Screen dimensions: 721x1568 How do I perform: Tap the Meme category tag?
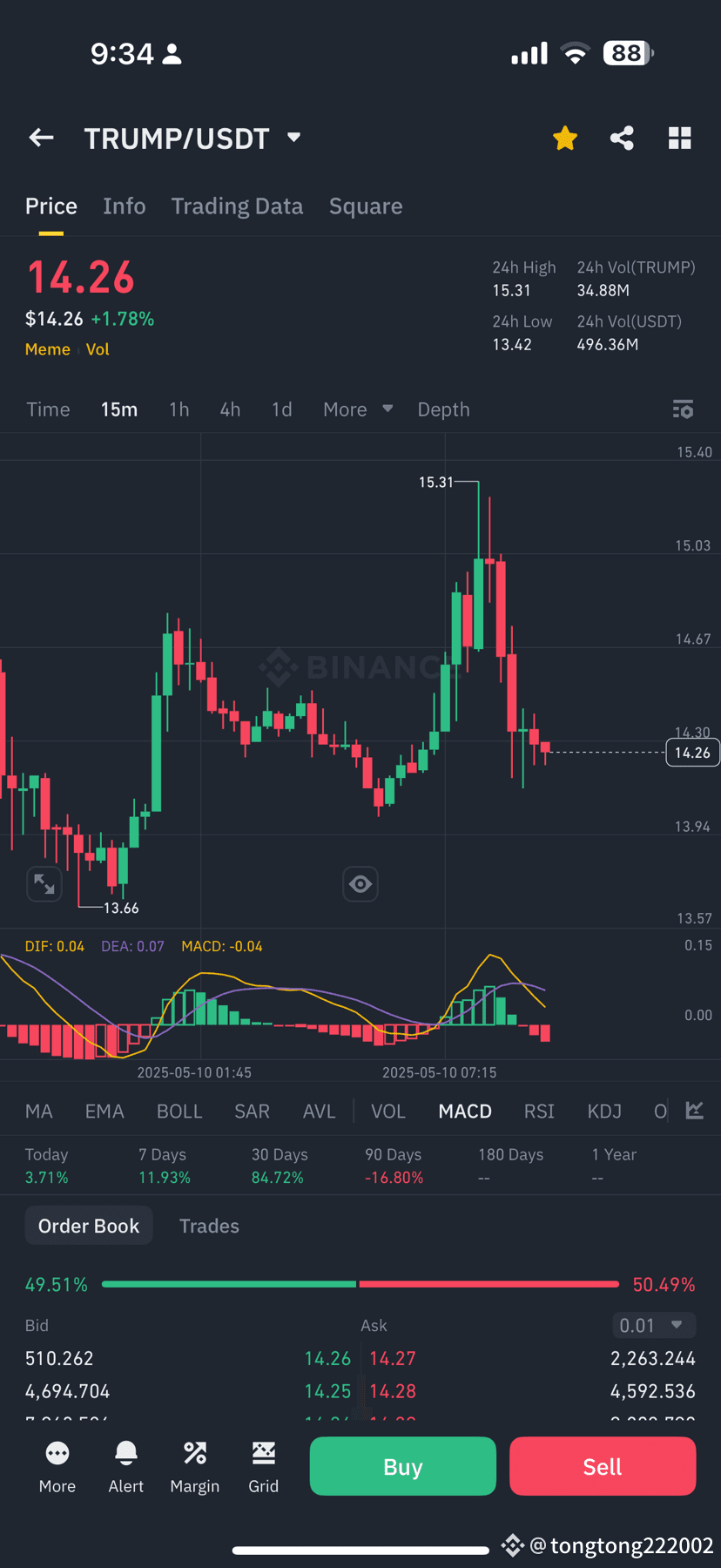click(48, 349)
